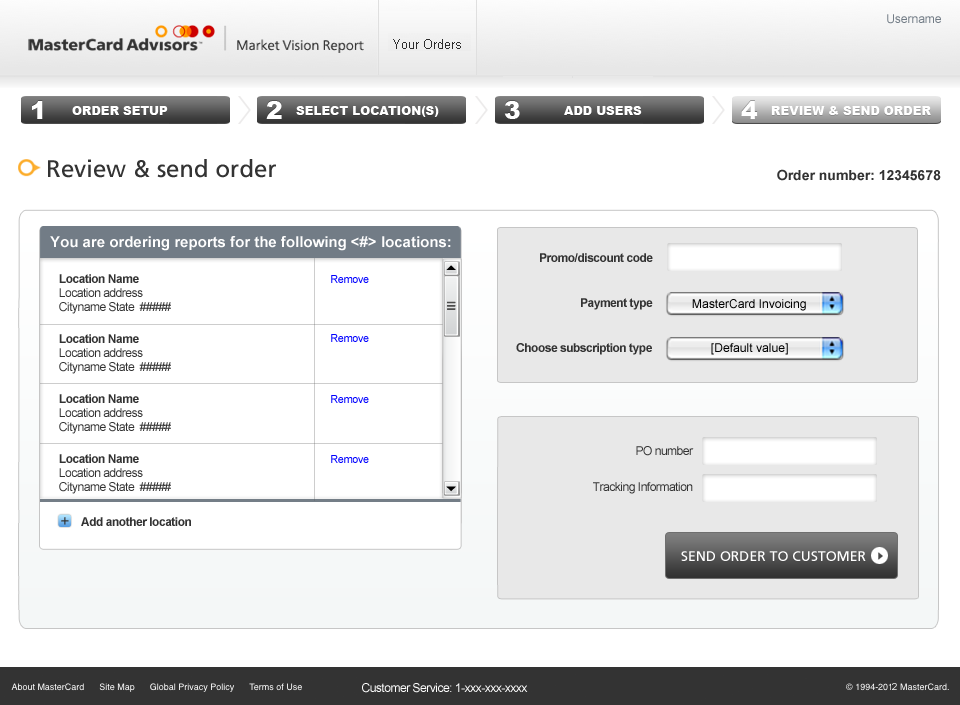Open Market Vision Report in header
This screenshot has height=705, width=960.
pos(300,45)
